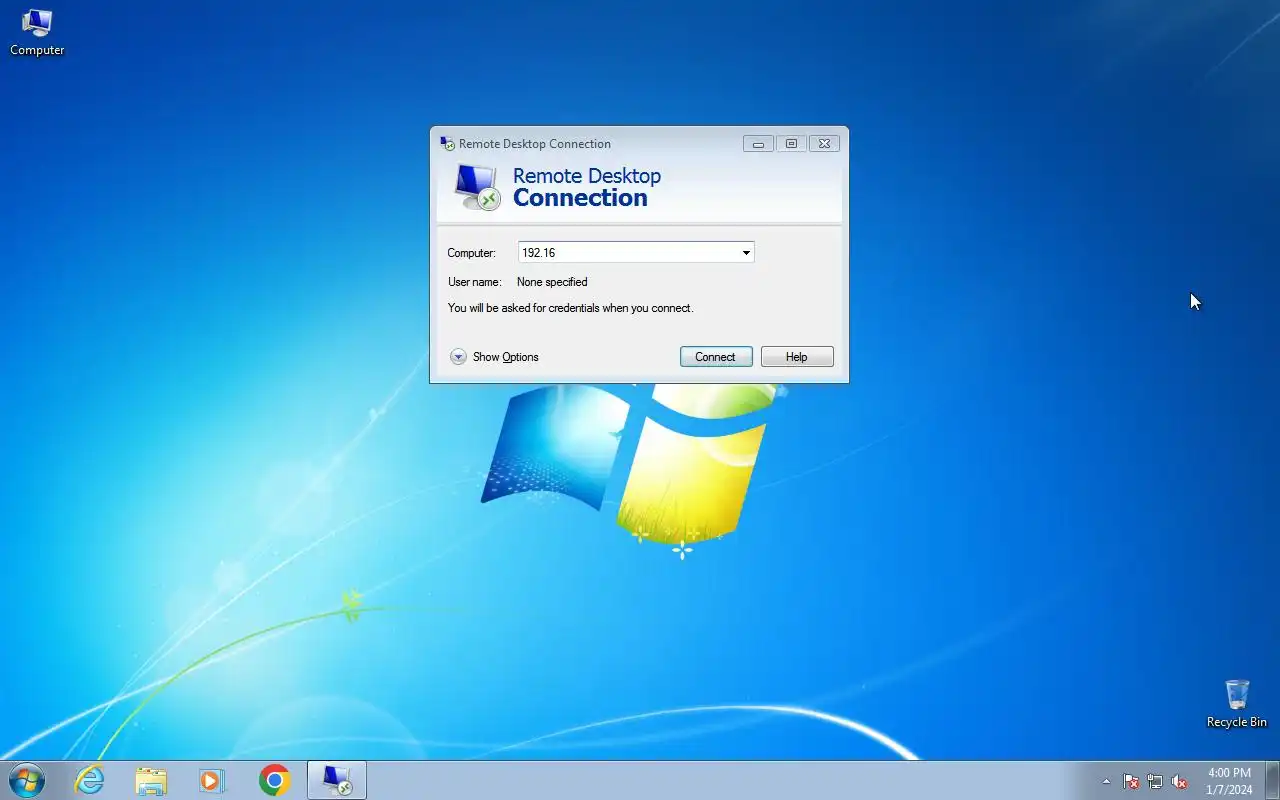1280x800 pixels.
Task: Click the window title 'Remote Desktop Connection'
Action: click(x=535, y=144)
